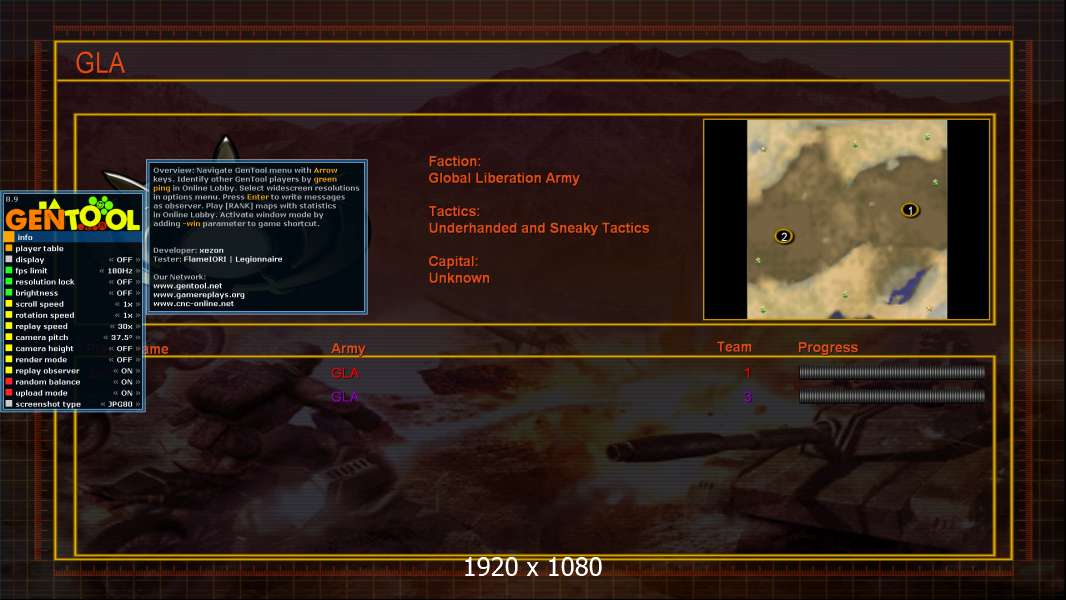This screenshot has width=1066, height=600.
Task: Click right arrow of camera pitch
Action: (x=138, y=338)
